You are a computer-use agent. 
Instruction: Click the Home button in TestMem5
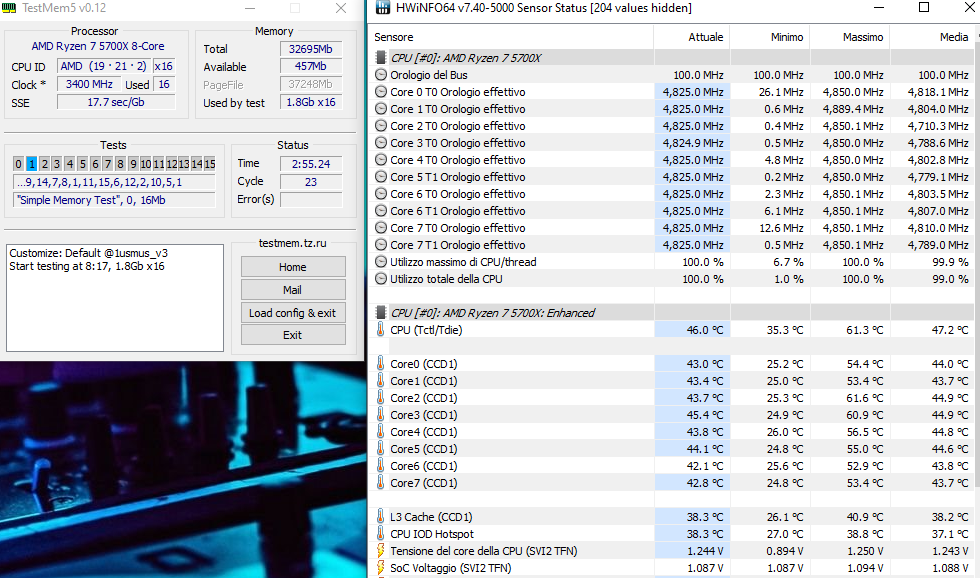pyautogui.click(x=293, y=267)
